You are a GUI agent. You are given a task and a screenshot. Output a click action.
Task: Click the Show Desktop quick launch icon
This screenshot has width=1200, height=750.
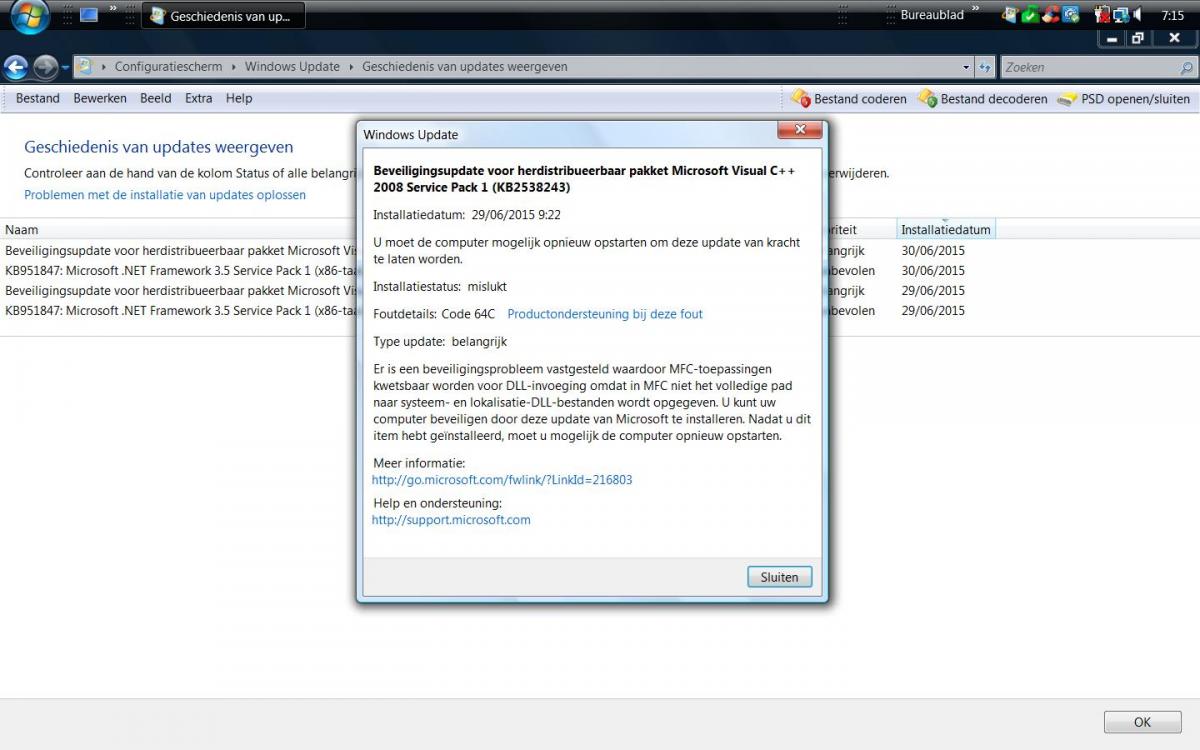89,15
